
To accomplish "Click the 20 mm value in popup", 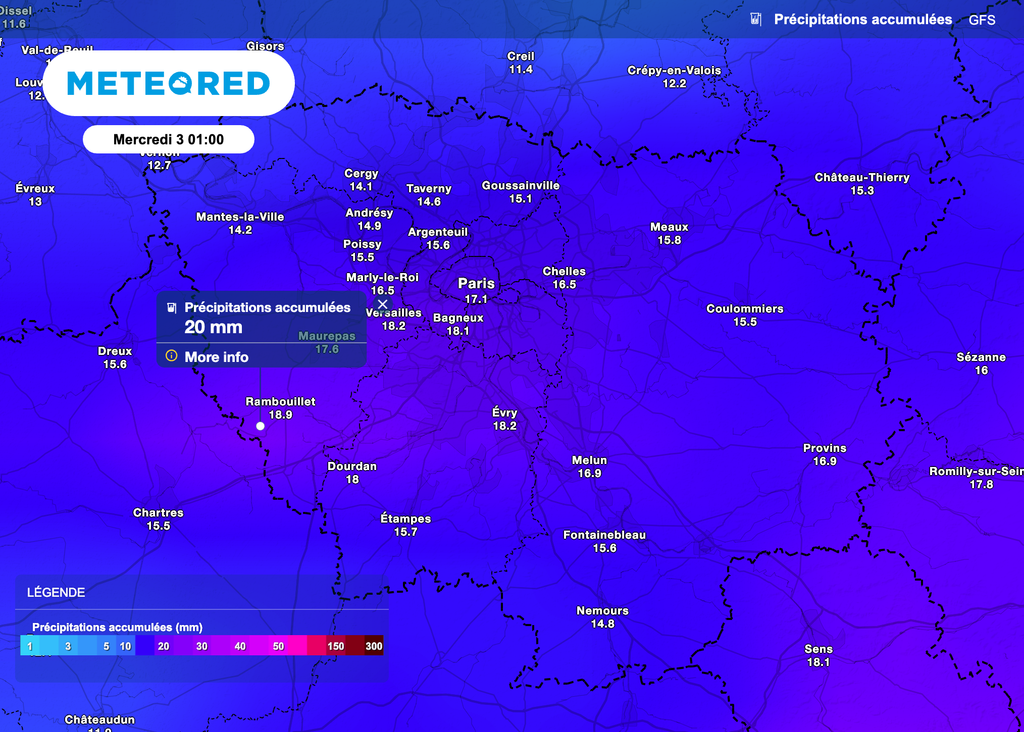I will click(213, 327).
